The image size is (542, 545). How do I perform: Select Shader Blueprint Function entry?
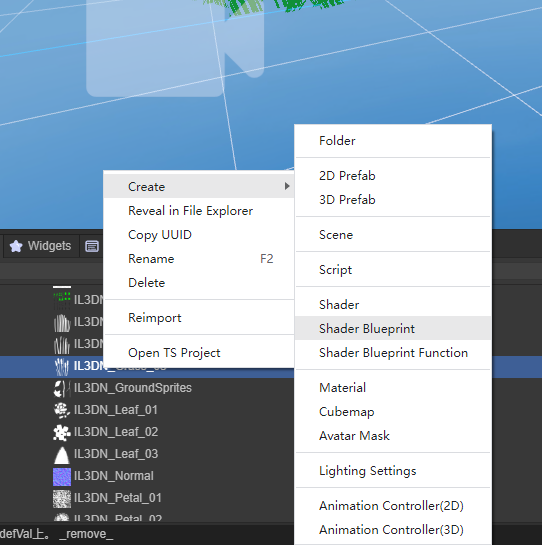(393, 352)
